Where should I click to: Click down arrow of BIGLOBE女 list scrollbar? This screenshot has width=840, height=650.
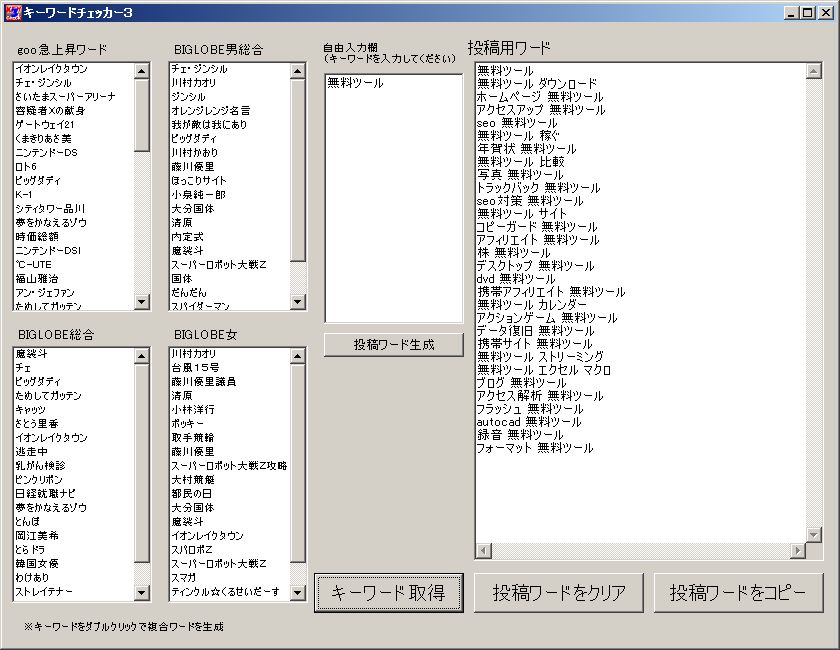297,593
